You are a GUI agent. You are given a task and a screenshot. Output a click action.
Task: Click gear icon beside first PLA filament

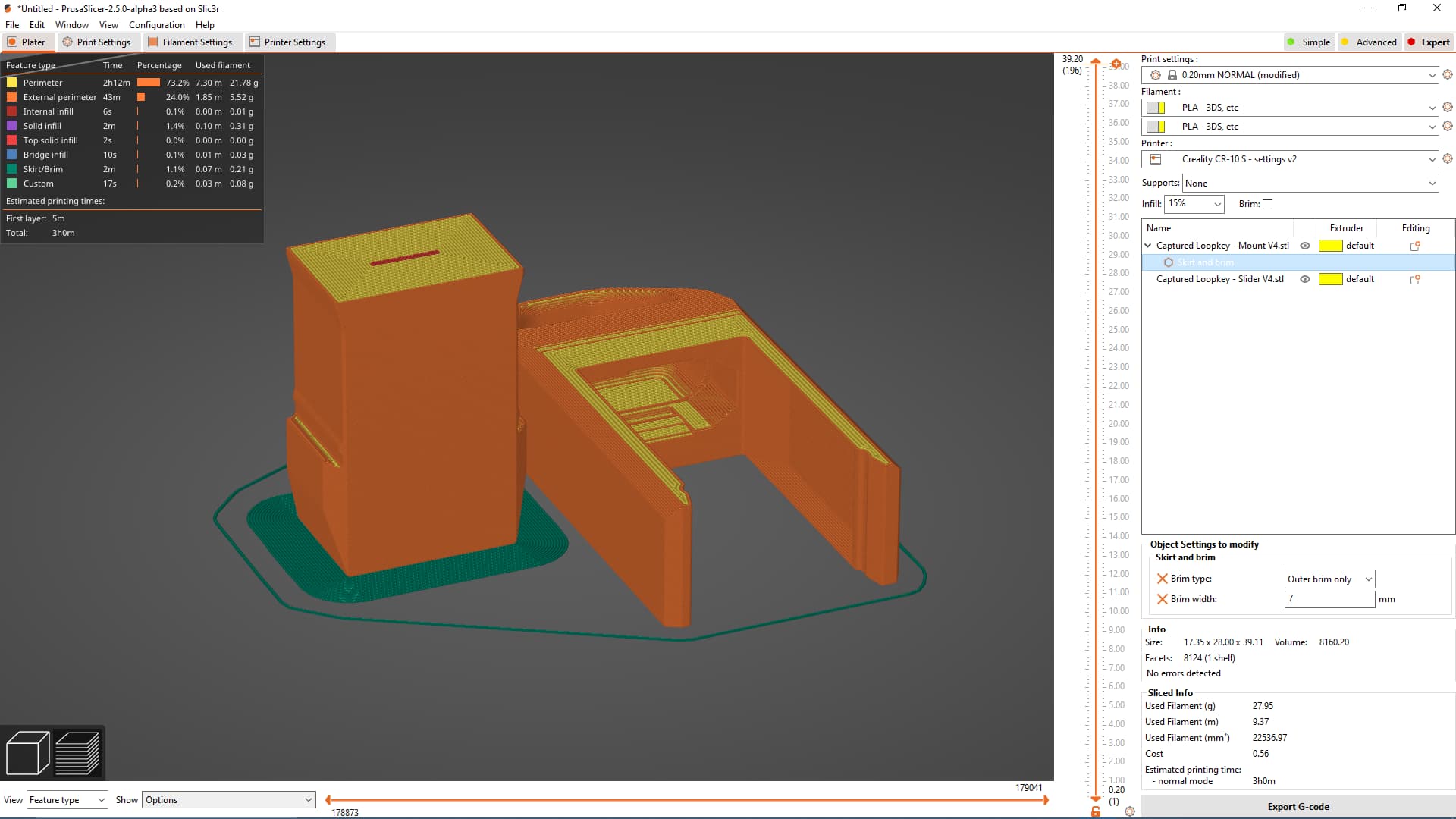1448,108
